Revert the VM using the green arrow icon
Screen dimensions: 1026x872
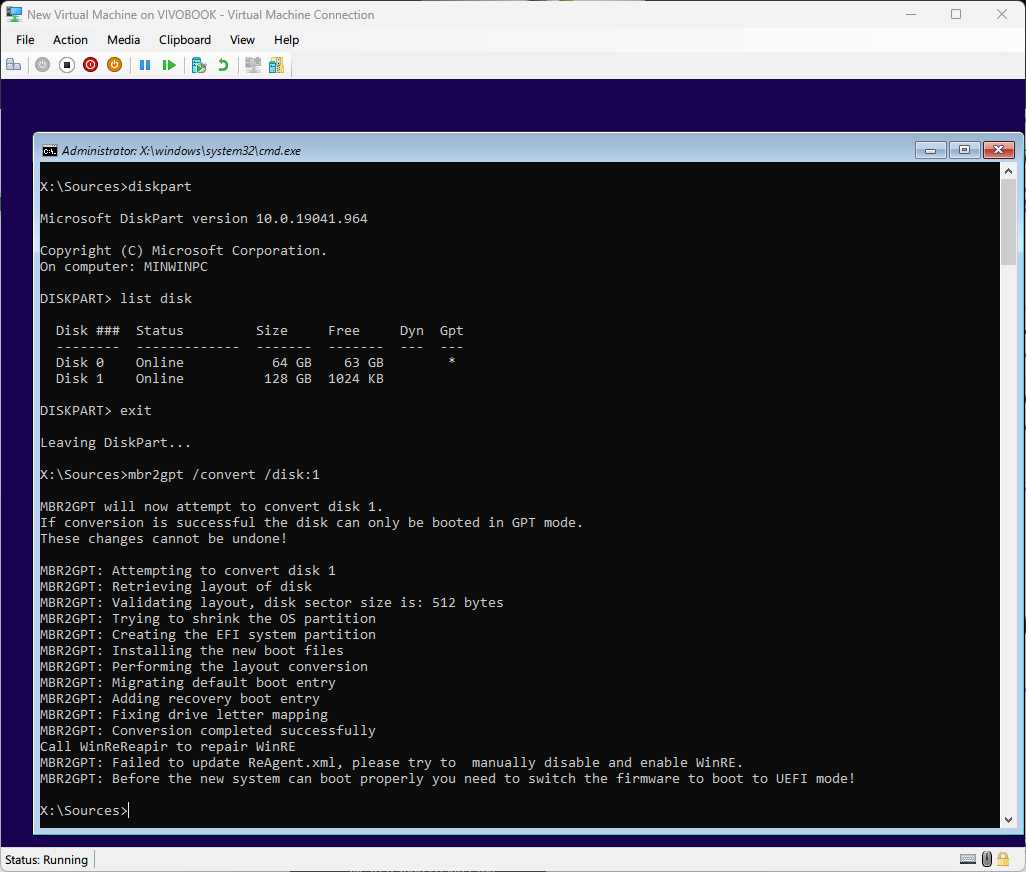point(223,65)
